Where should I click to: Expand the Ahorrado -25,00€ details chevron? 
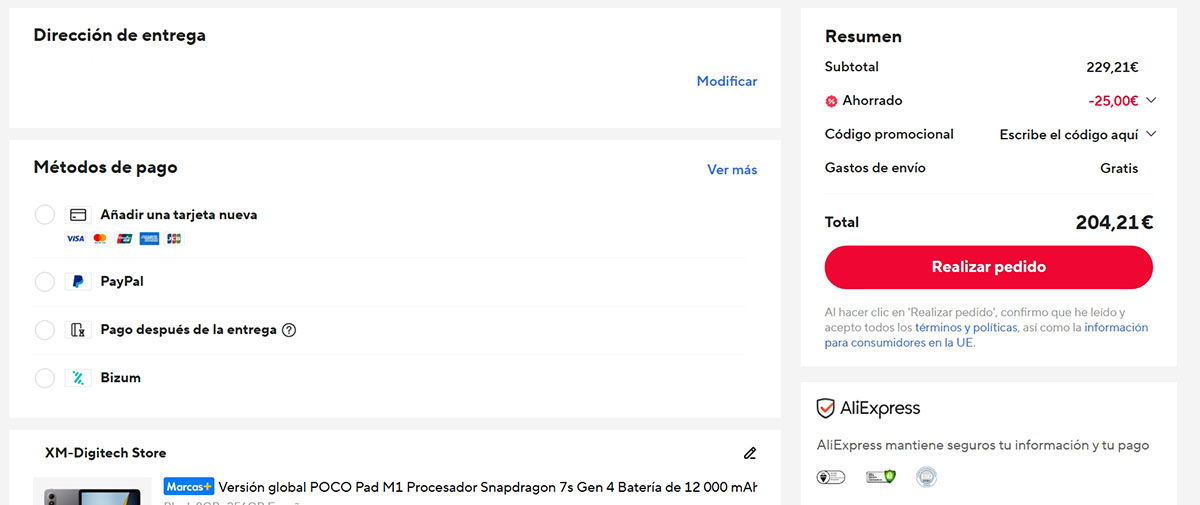1151,100
